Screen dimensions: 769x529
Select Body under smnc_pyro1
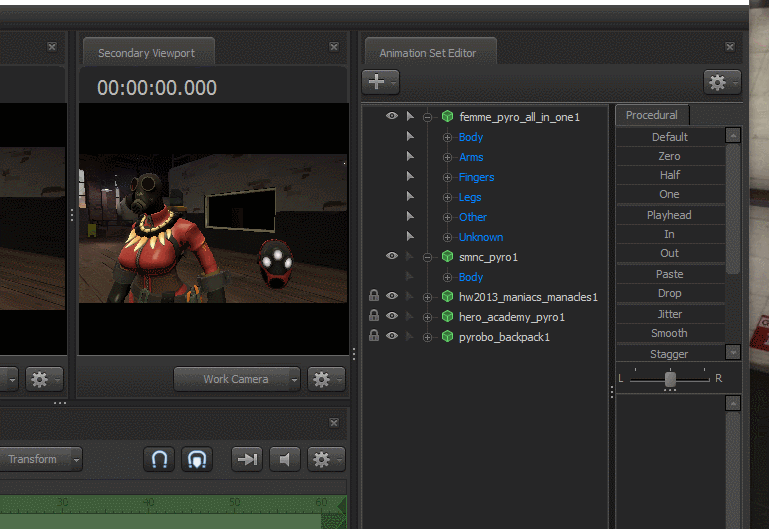[471, 277]
